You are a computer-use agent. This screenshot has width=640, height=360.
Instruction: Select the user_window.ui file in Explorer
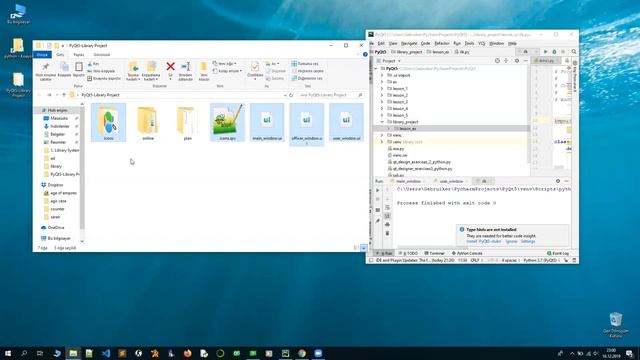pyautogui.click(x=346, y=122)
